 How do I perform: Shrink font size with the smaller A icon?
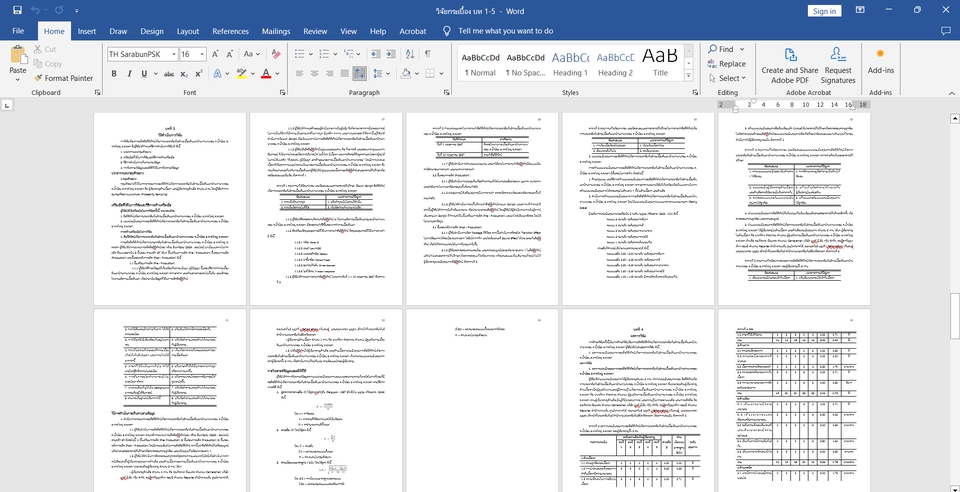[231, 54]
